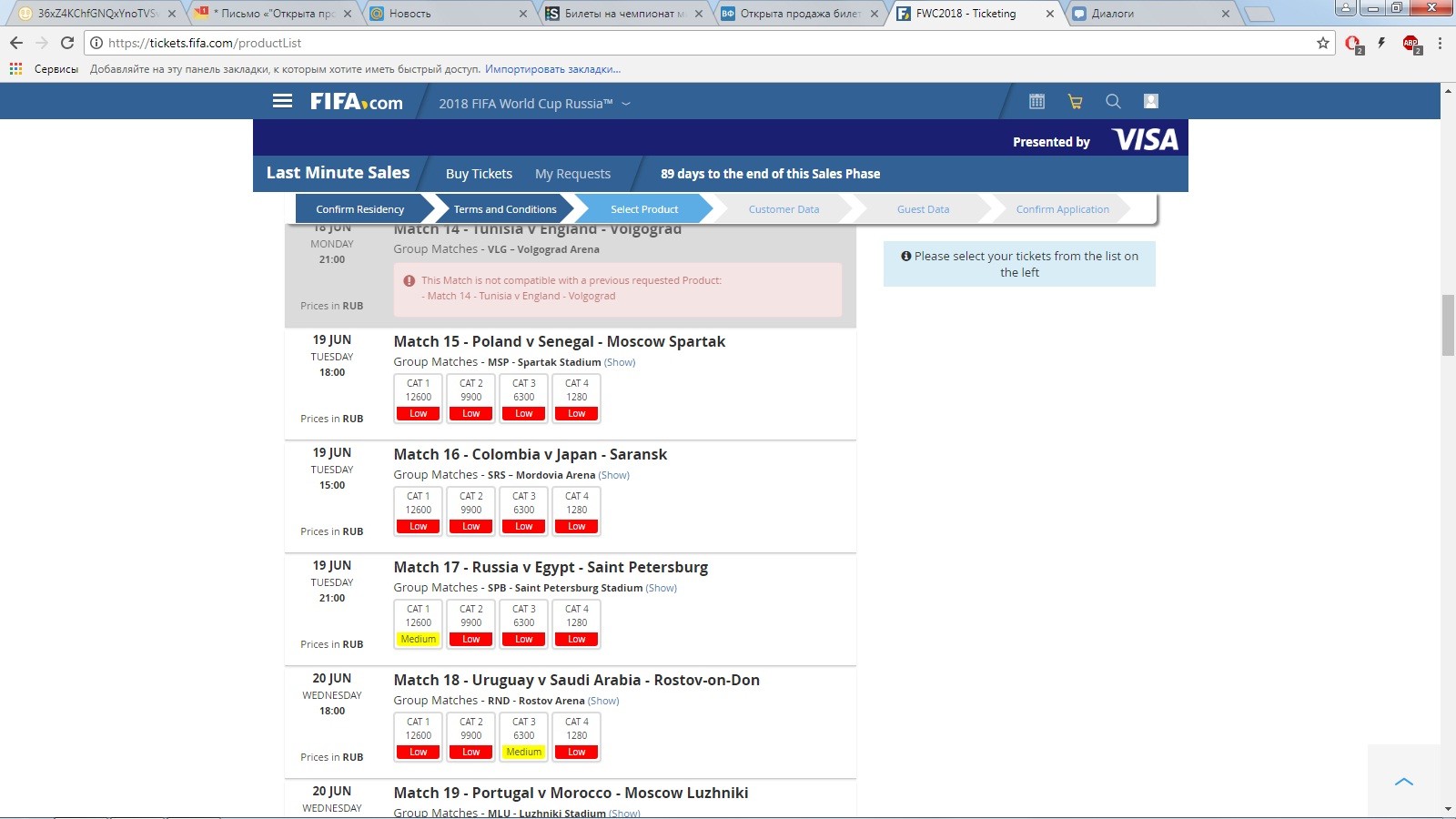Click the scrollbar down arrow
This screenshot has width=1456, height=819.
tap(1448, 809)
